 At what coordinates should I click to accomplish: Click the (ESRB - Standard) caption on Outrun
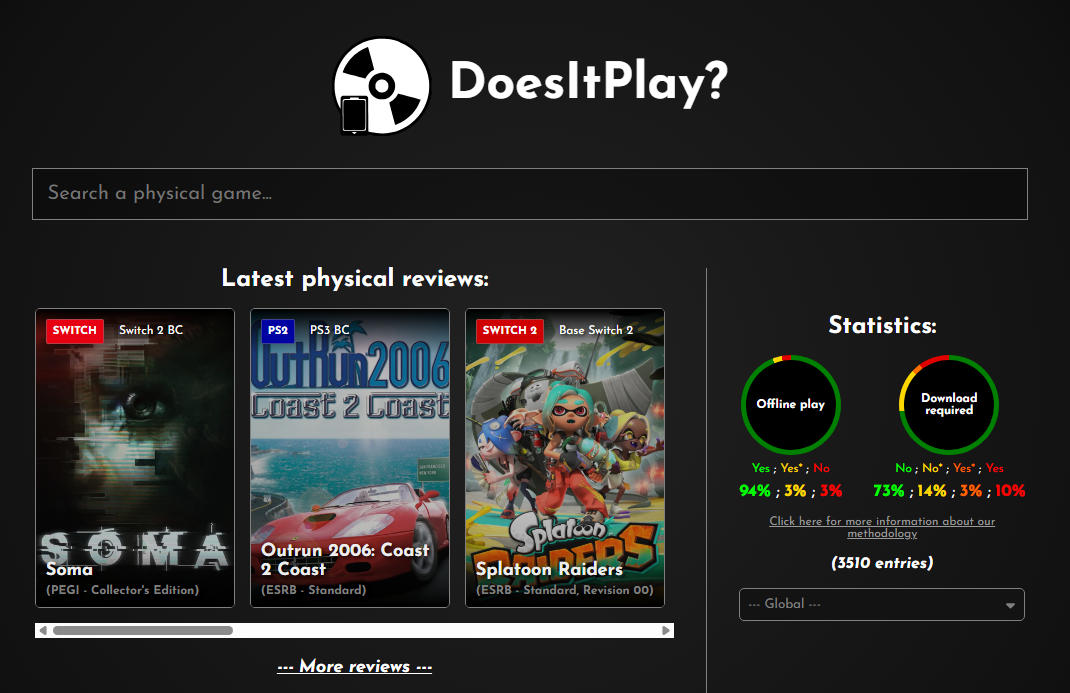pyautogui.click(x=314, y=590)
